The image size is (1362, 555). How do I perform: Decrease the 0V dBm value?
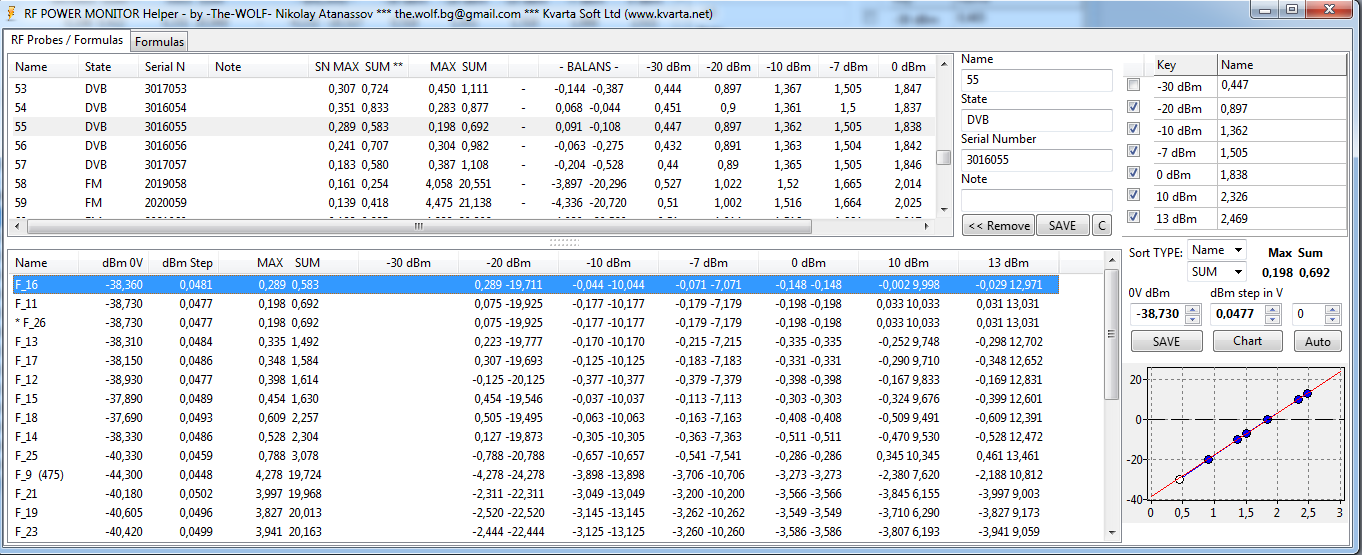click(1195, 319)
